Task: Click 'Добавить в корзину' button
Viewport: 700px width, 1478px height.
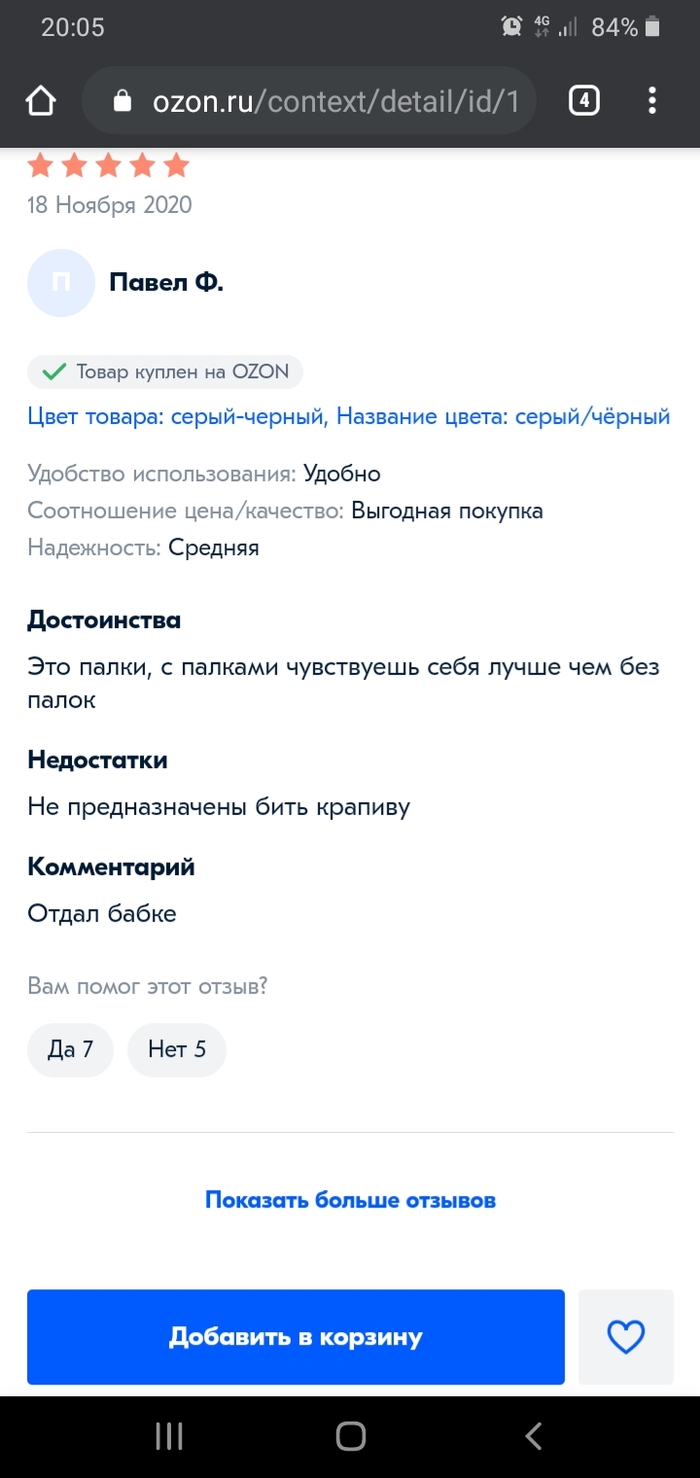Action: point(296,1337)
